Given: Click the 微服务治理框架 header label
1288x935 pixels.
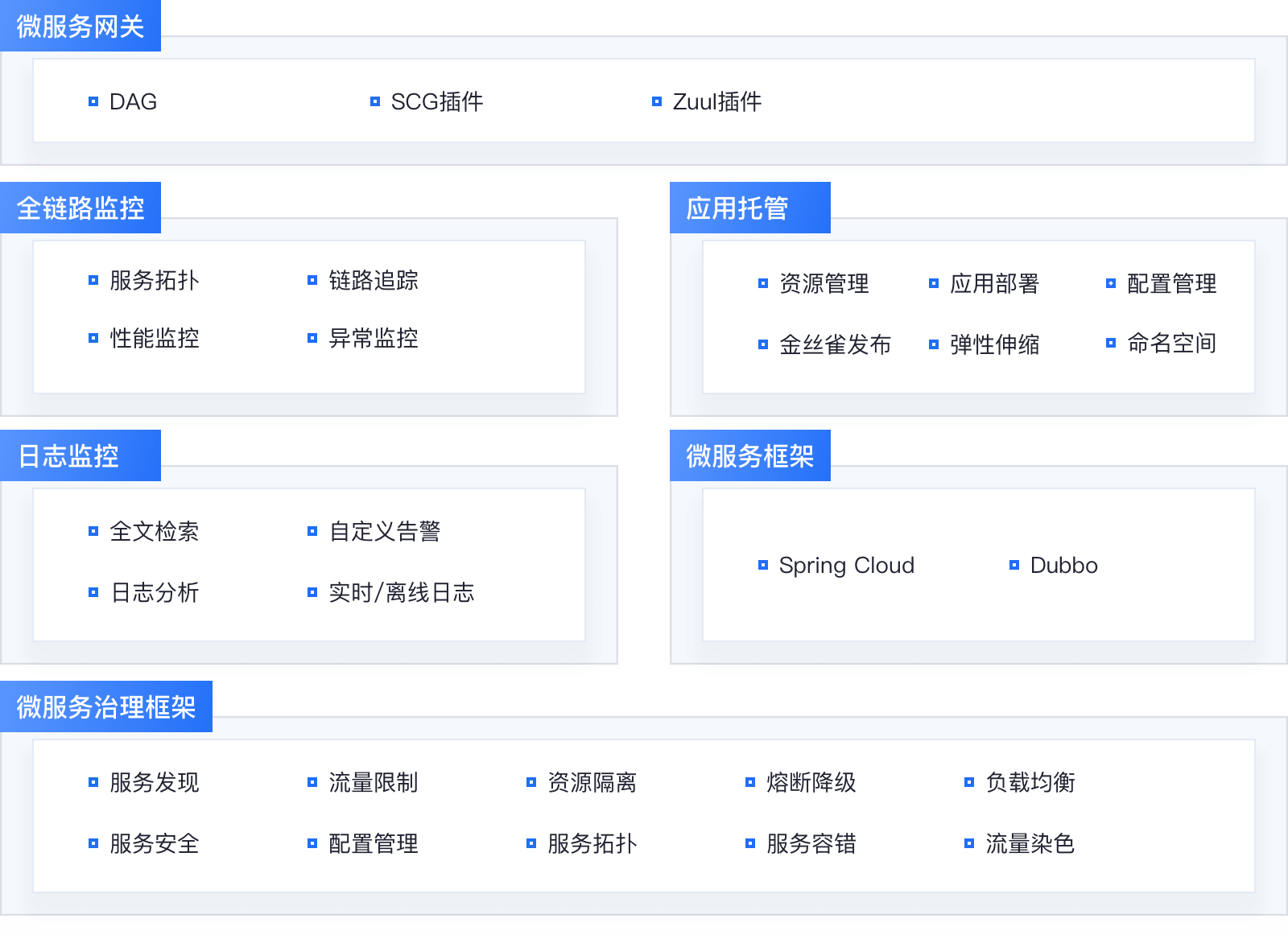Looking at the screenshot, I should tap(106, 707).
